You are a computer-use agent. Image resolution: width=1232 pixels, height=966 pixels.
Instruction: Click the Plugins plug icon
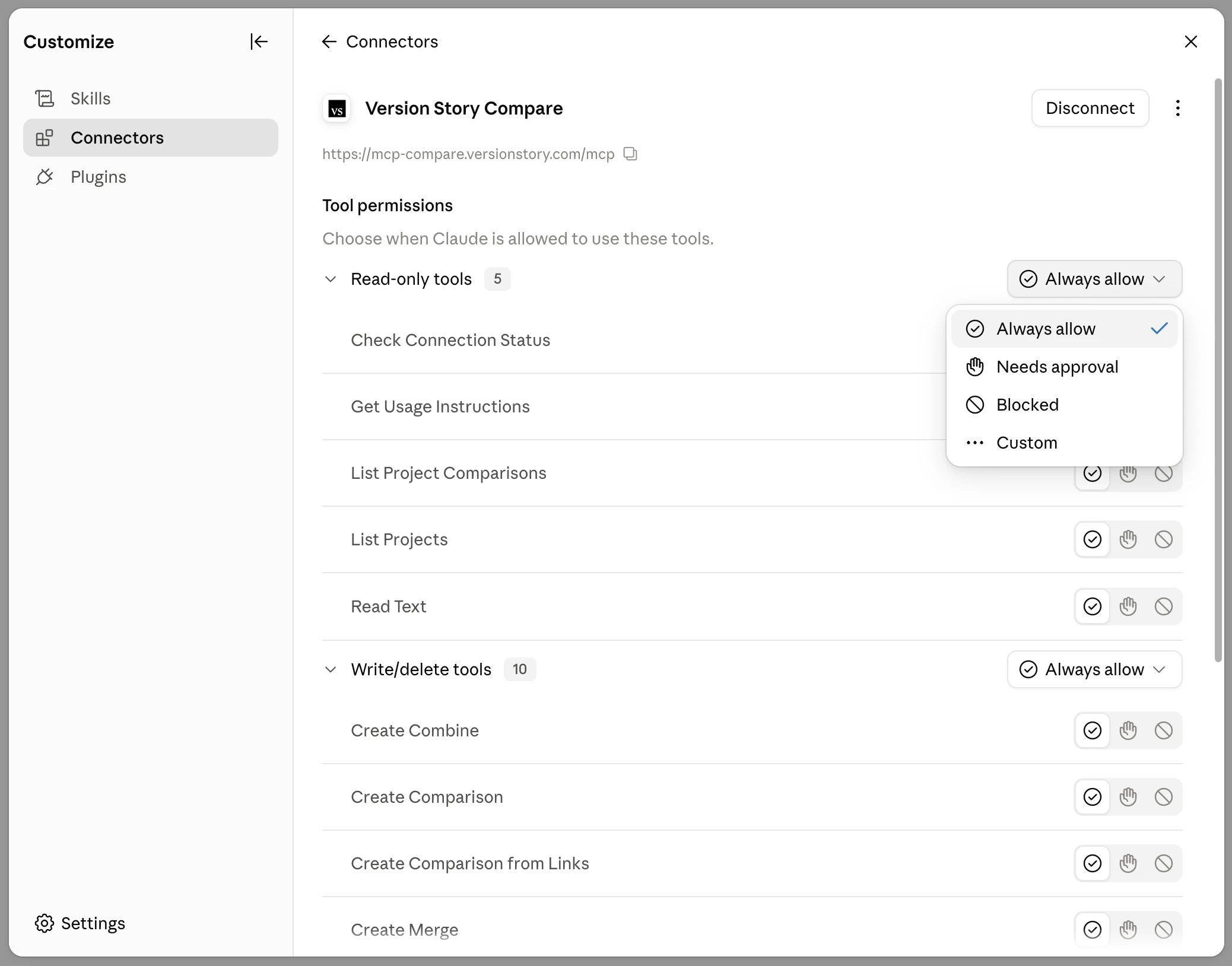coord(45,177)
